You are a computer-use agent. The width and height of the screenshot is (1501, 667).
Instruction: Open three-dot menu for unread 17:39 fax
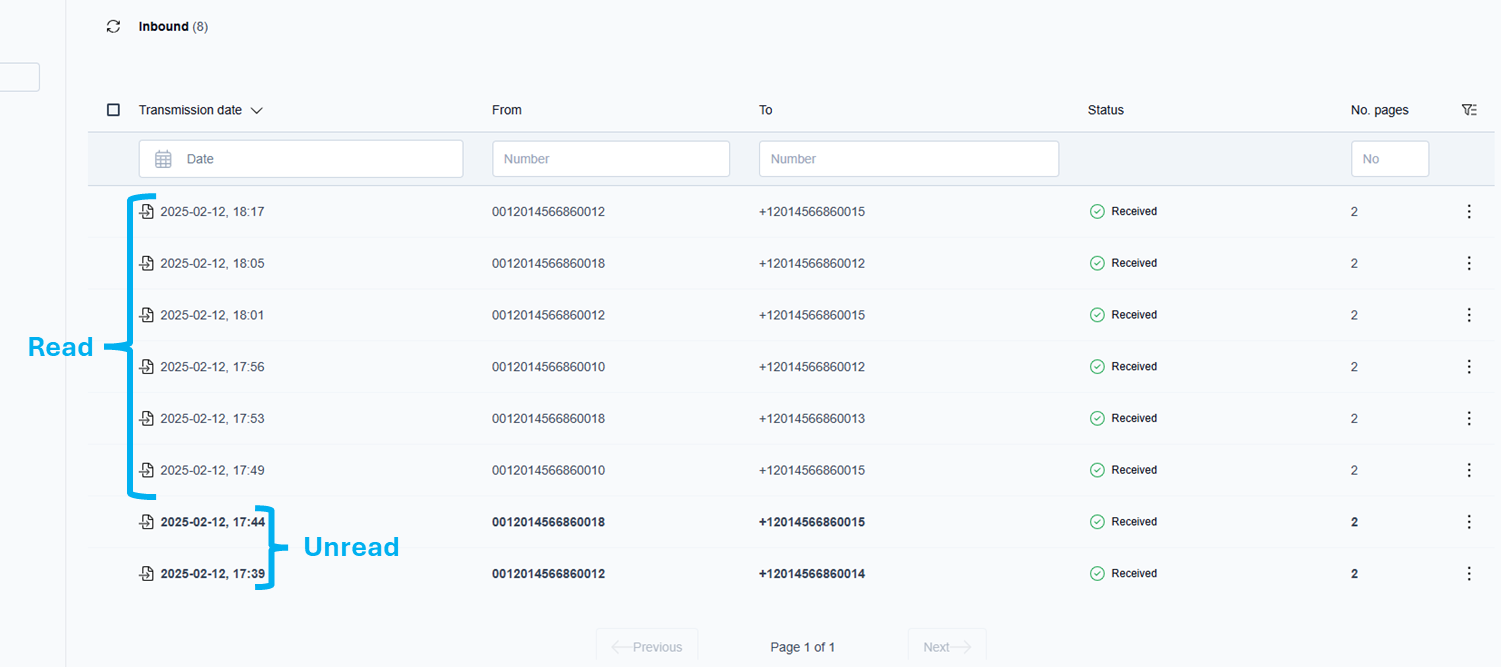1468,574
